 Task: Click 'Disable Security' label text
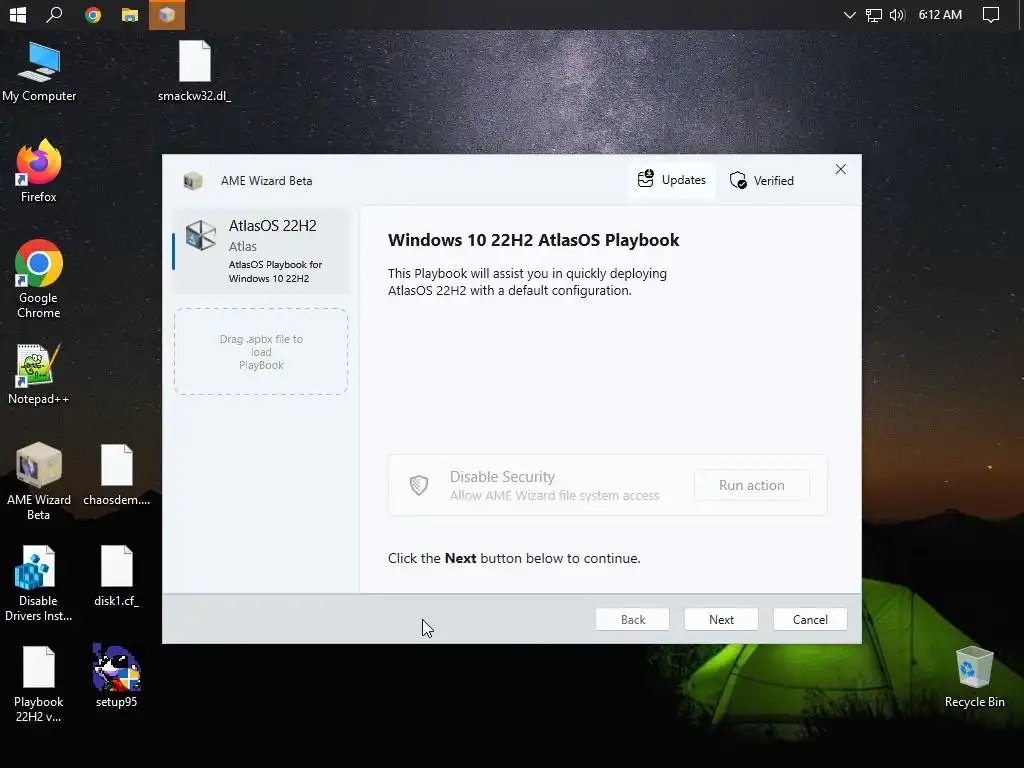[502, 477]
